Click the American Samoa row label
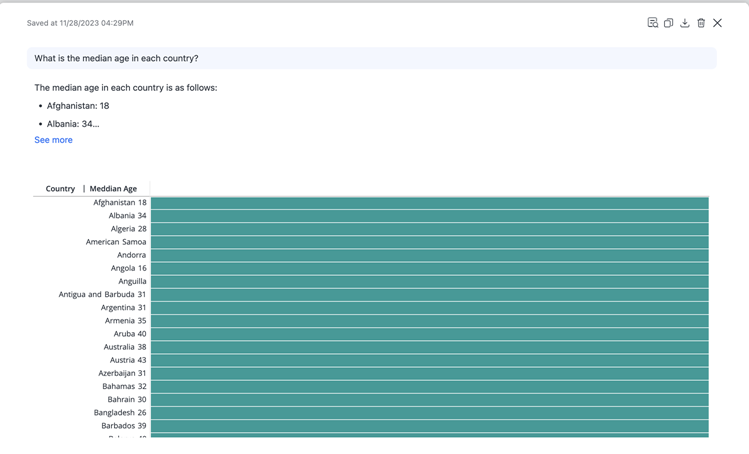The image size is (749, 454). (116, 242)
